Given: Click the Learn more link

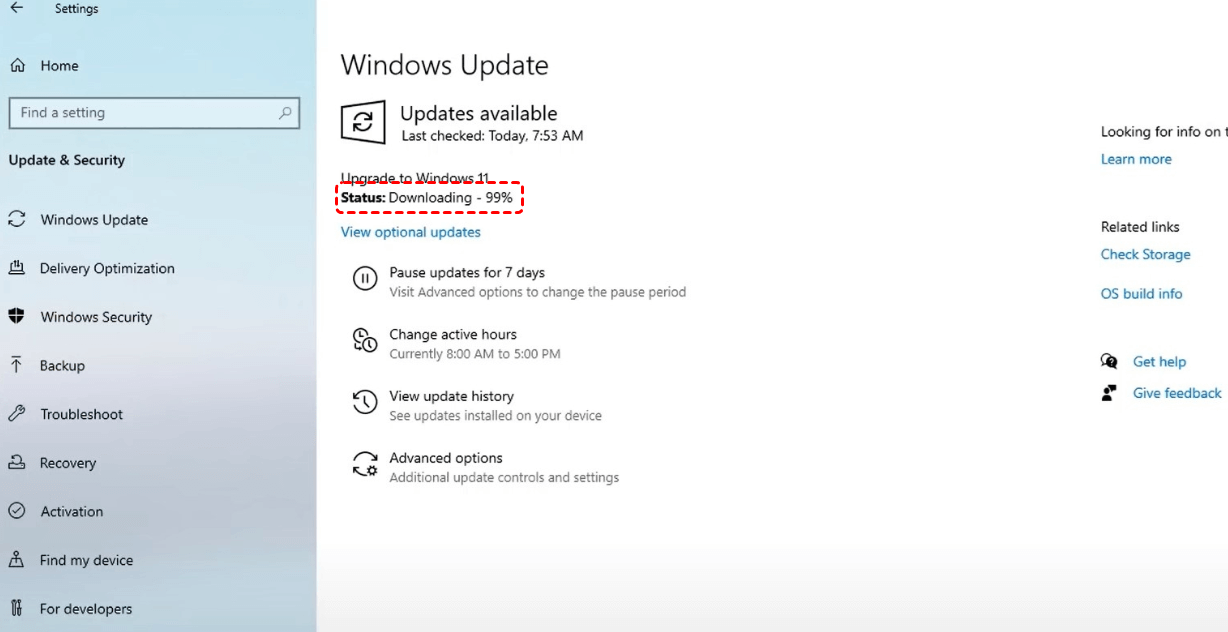Looking at the screenshot, I should pos(1136,159).
